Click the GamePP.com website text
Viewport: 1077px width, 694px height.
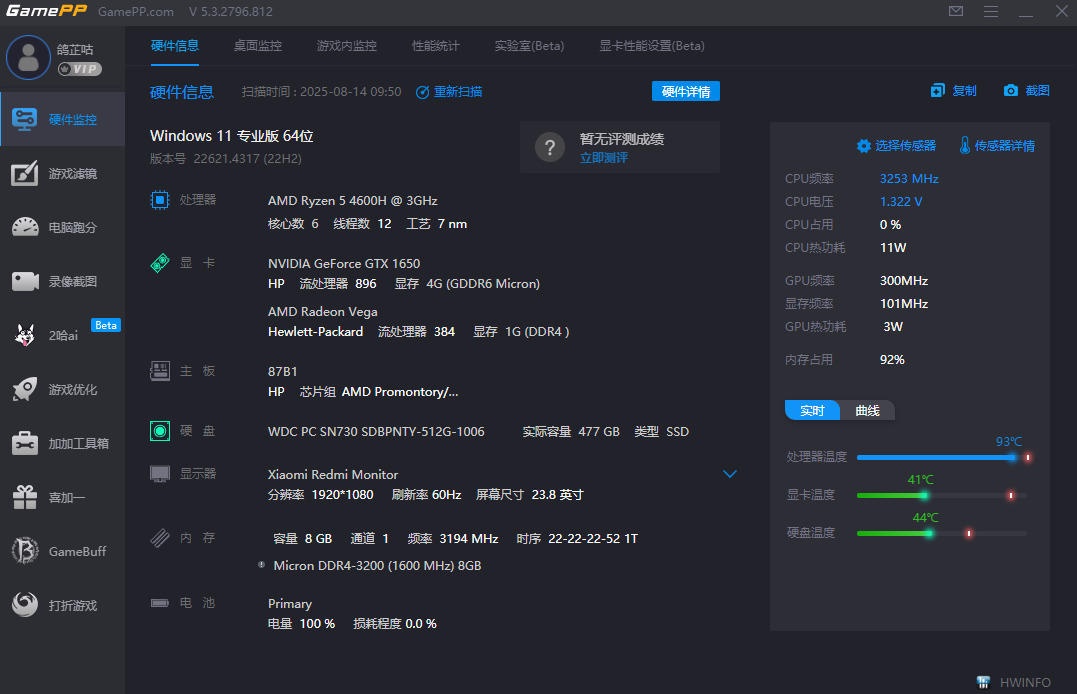pos(136,12)
